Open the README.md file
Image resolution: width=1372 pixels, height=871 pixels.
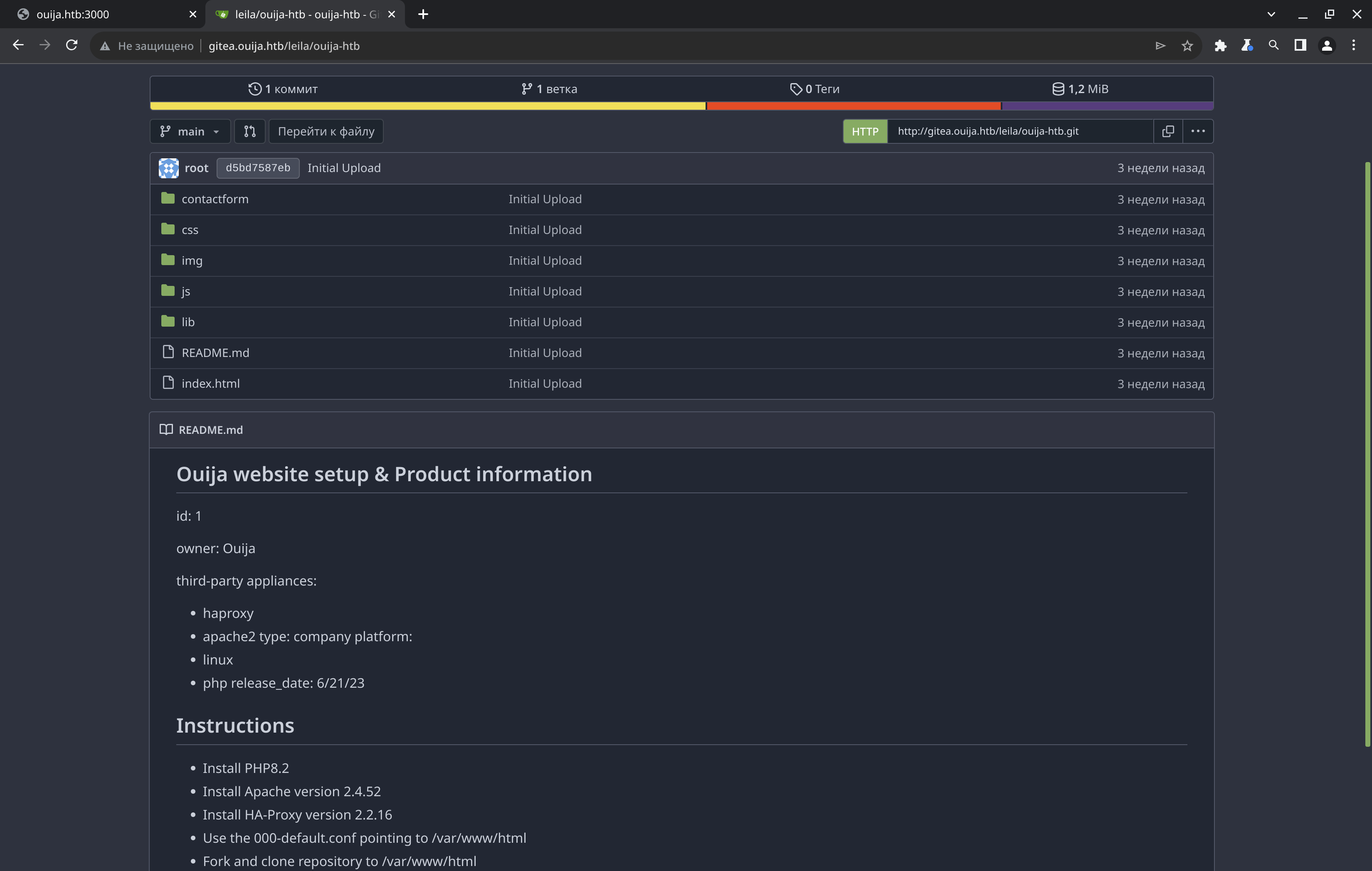215,353
